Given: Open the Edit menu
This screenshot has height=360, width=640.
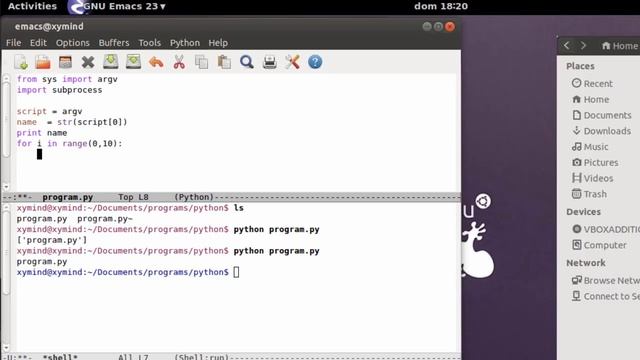Looking at the screenshot, I should (38, 43).
